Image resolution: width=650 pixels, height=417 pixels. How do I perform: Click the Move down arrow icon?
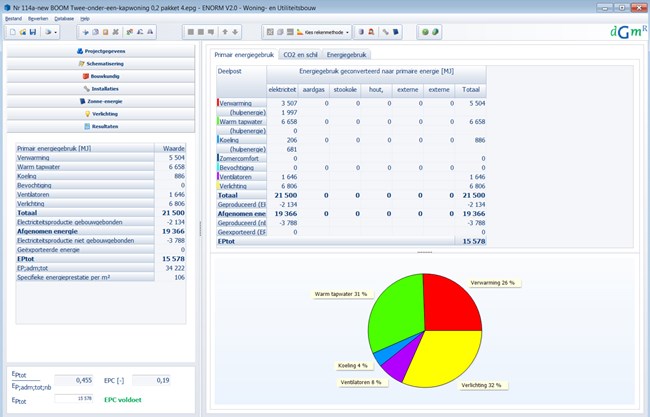click(235, 32)
